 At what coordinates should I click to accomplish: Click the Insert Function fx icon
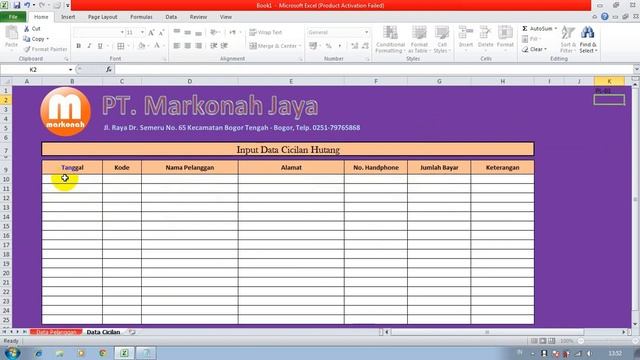(109, 69)
